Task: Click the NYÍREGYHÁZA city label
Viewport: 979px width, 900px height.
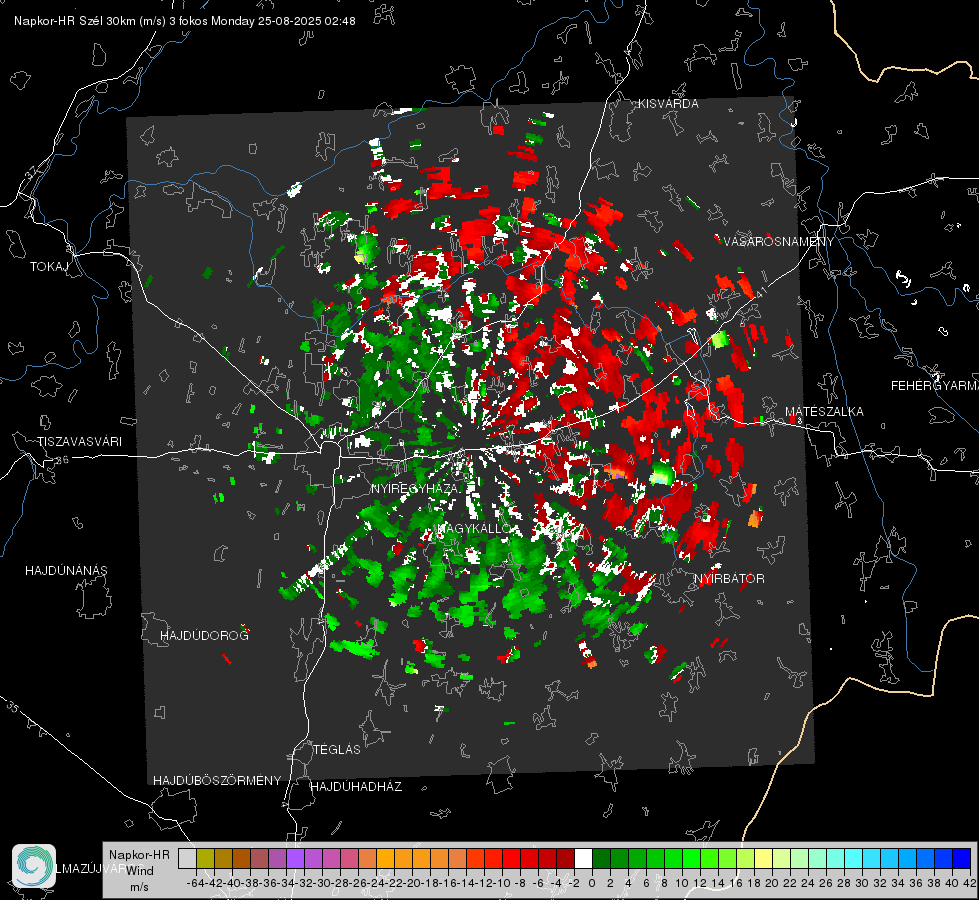Action: 415,488
